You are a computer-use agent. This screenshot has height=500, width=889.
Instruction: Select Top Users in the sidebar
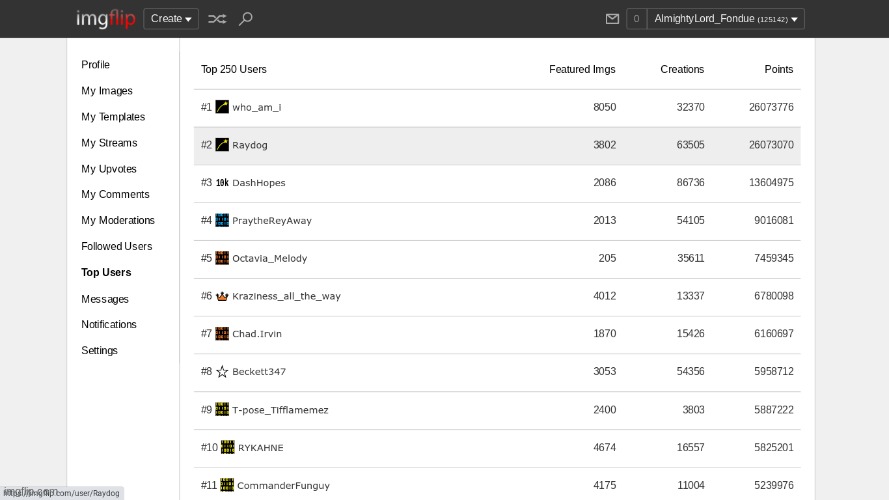(106, 273)
